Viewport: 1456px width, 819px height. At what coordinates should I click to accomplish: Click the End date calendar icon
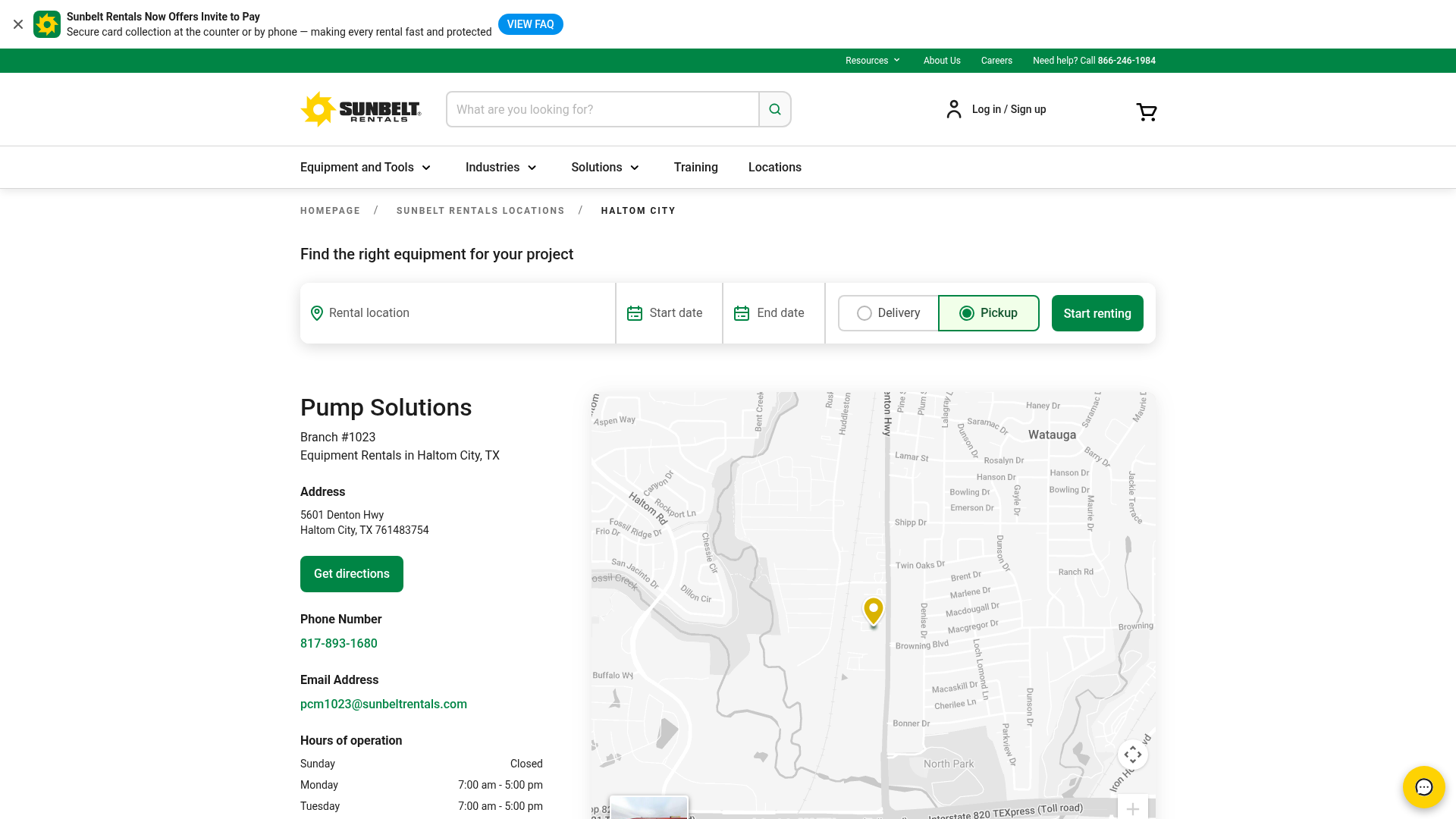pyautogui.click(x=741, y=312)
